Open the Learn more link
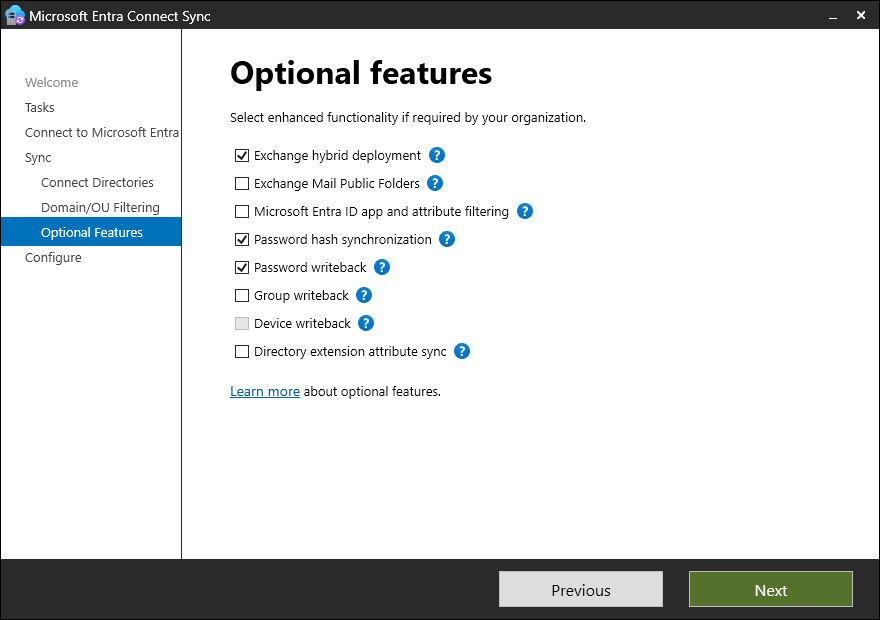Viewport: 880px width, 620px height. 265,392
